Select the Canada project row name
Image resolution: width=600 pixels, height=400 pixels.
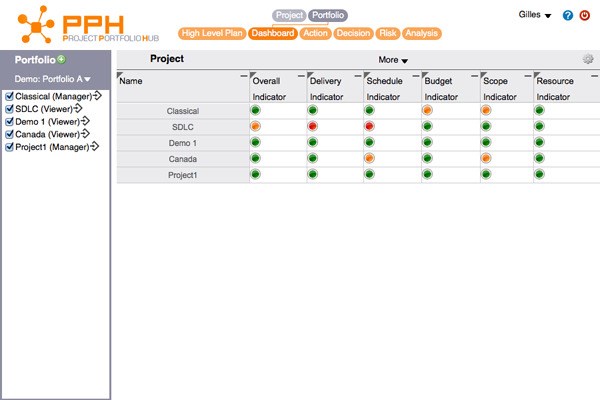pyautogui.click(x=183, y=159)
